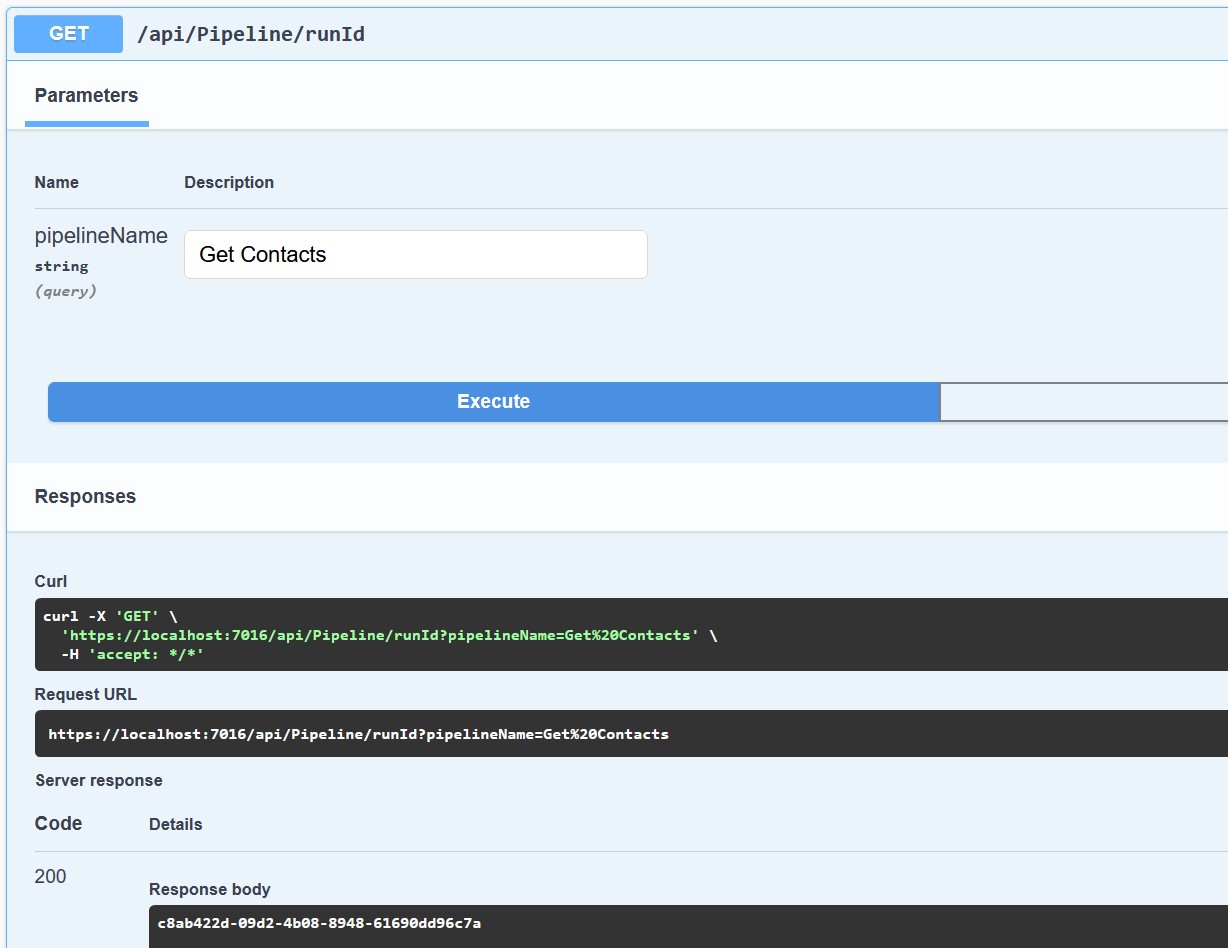Collapse the GET operation via method badge
This screenshot has height=948, width=1228.
68,34
